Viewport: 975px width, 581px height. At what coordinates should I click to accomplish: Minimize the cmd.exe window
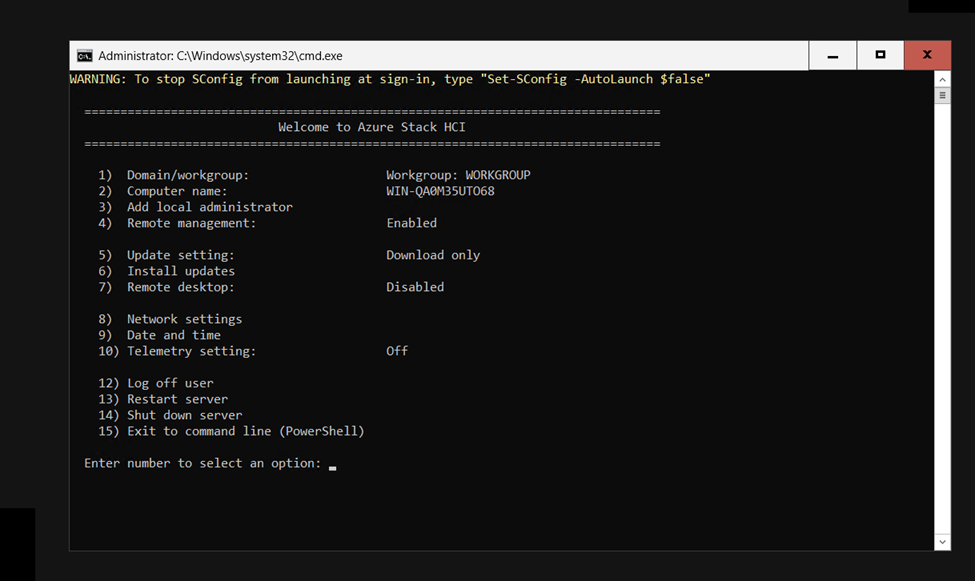[833, 55]
